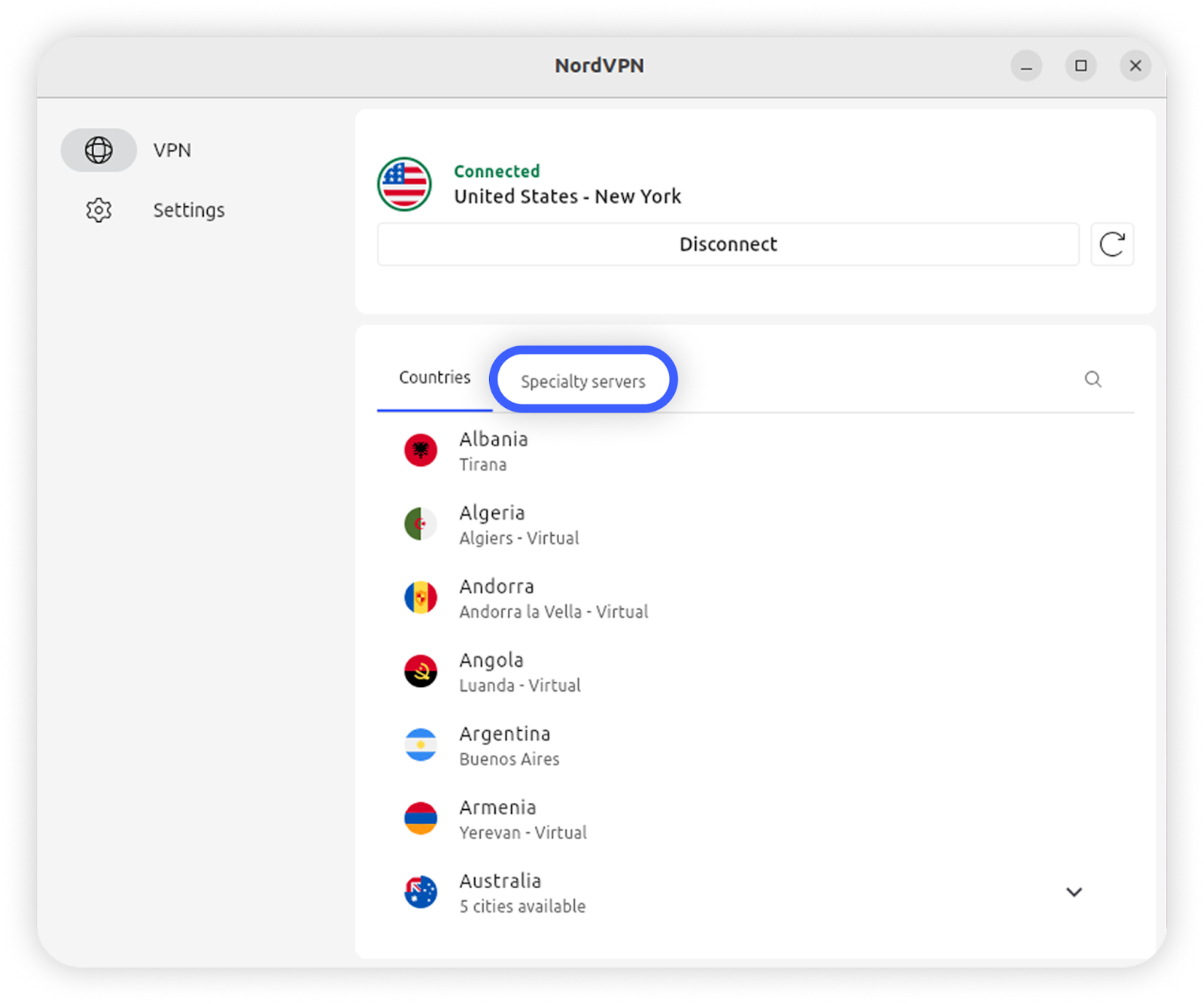Viewport: 1204px width, 1004px height.
Task: Open Settings via the gear icon
Action: 99,210
